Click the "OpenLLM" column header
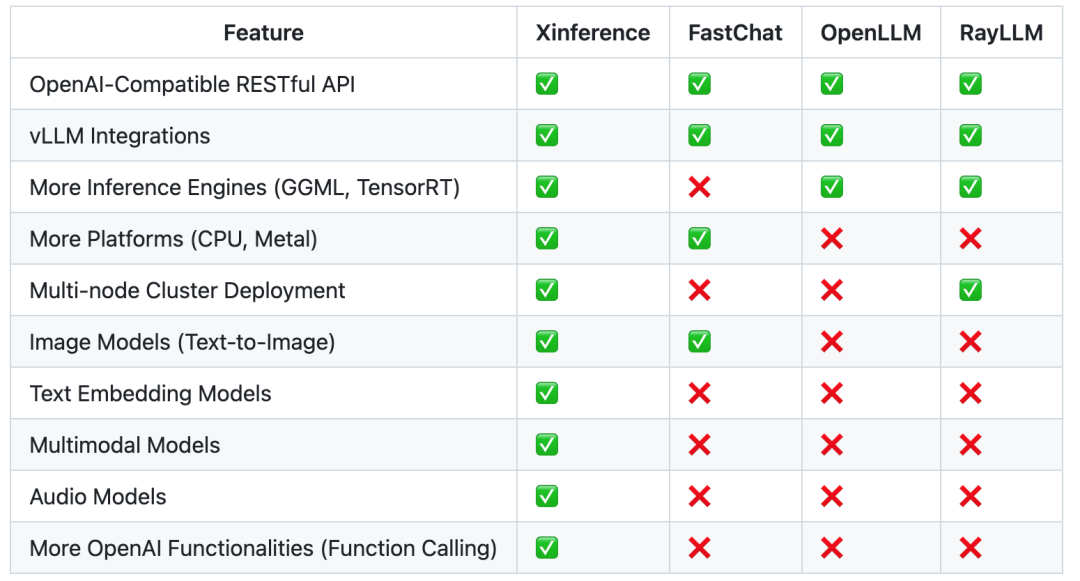 click(x=871, y=32)
